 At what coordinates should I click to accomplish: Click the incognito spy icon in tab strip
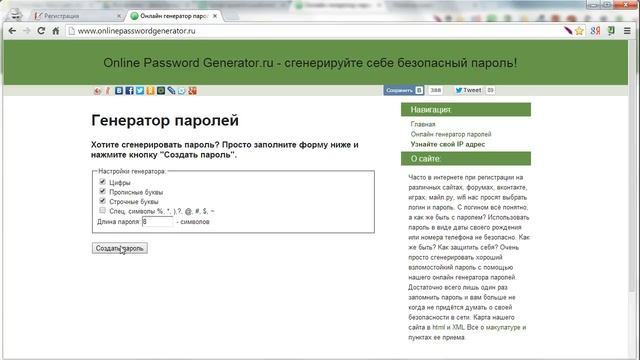pyautogui.click(x=16, y=15)
